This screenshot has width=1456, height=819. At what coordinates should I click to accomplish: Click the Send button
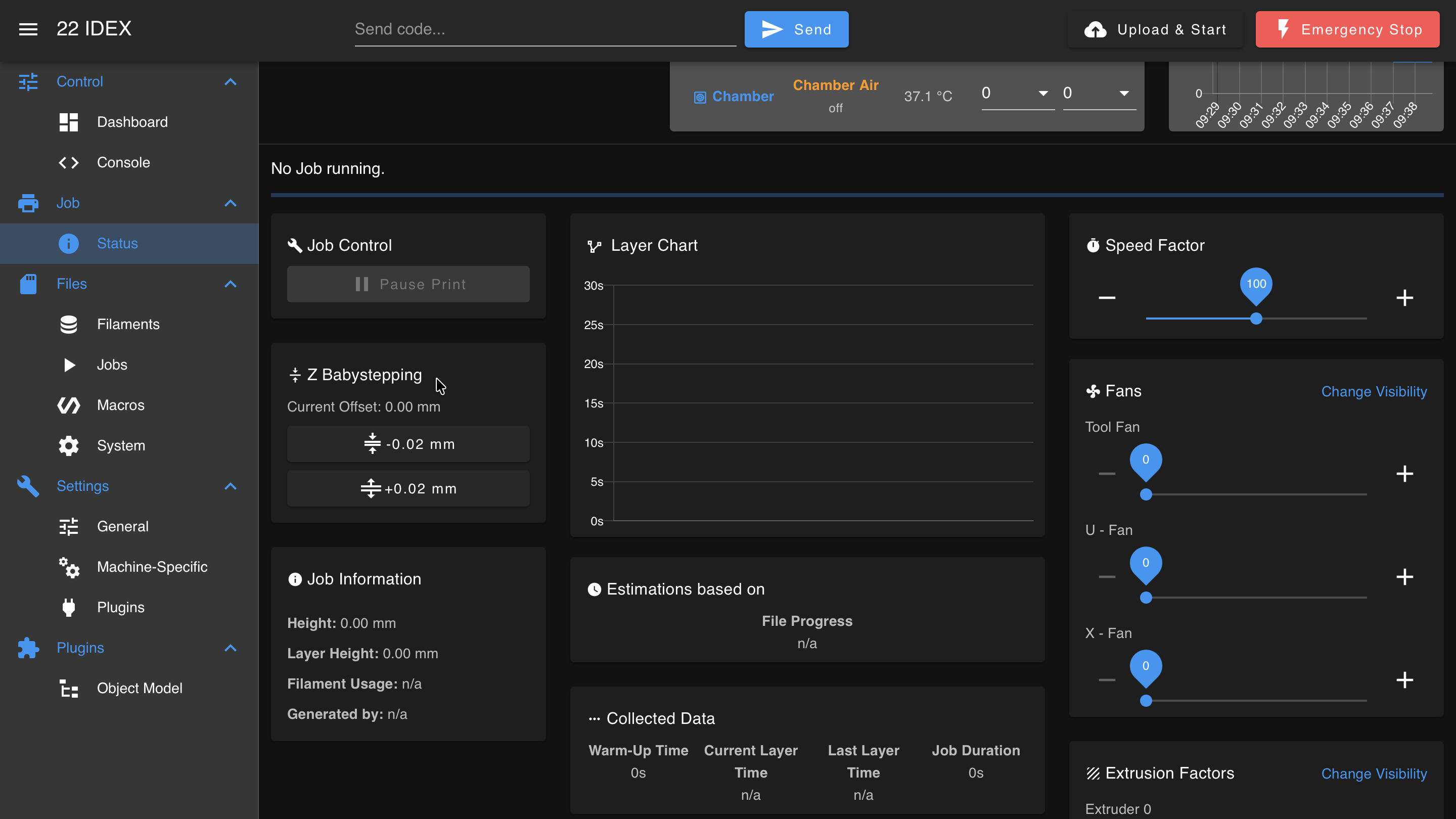tap(796, 29)
